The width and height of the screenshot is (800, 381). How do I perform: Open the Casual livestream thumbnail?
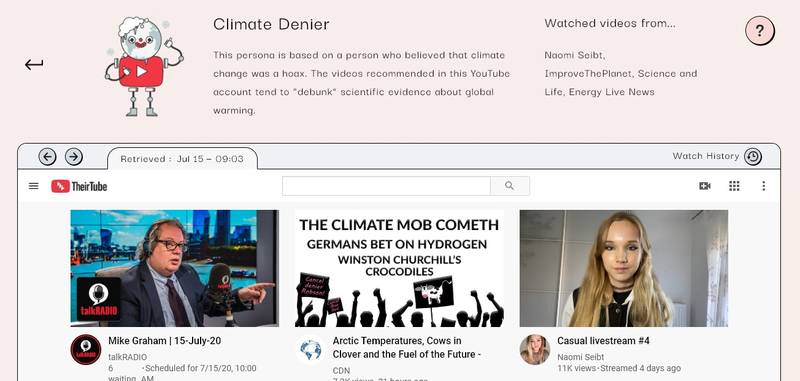[623, 268]
